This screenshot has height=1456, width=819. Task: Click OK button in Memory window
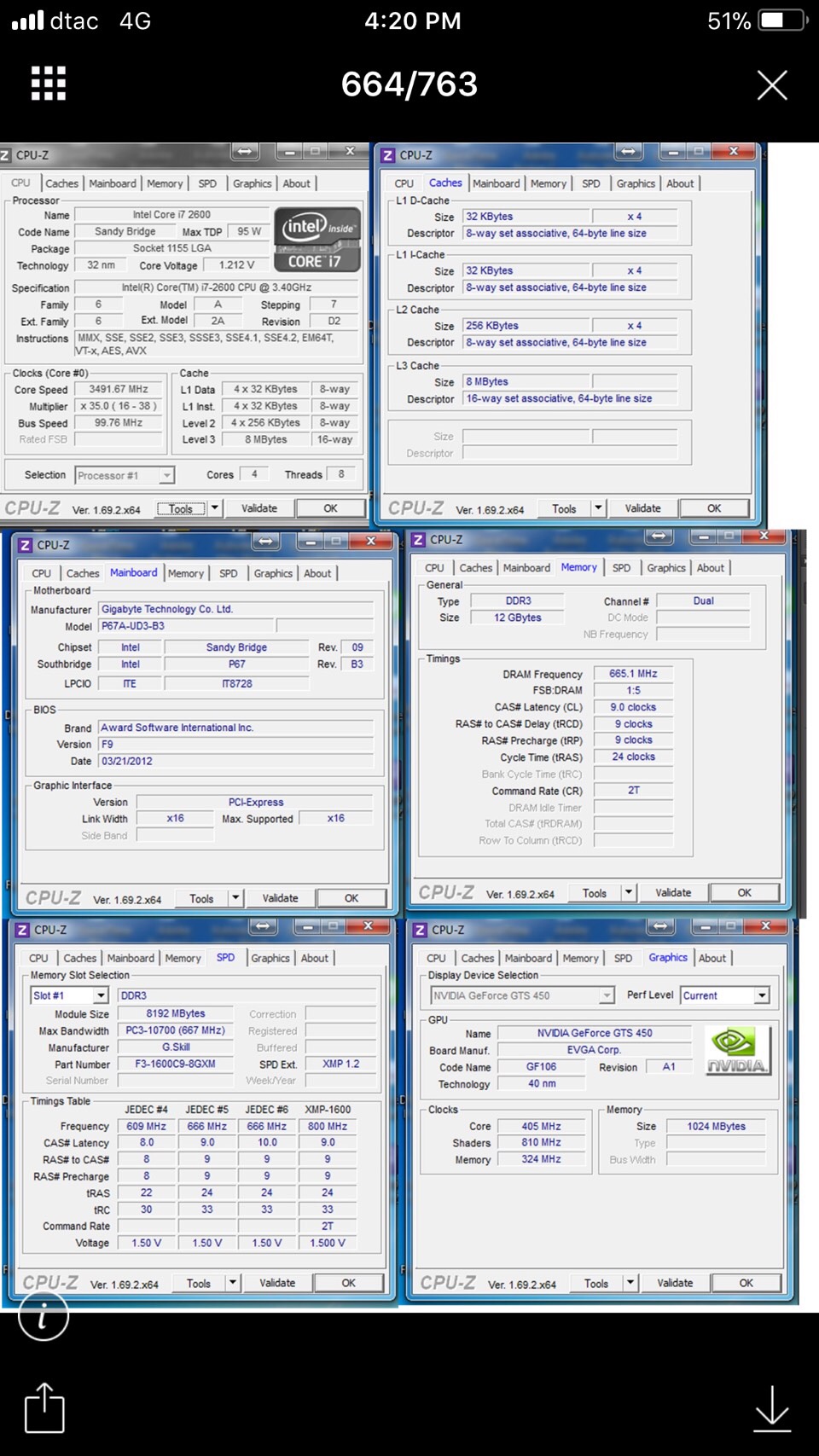[x=745, y=893]
